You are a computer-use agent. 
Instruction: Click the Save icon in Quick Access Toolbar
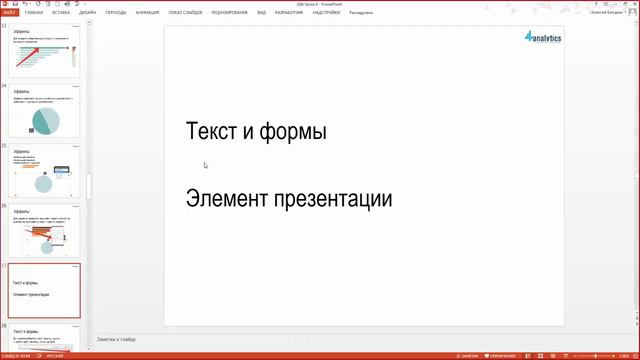coord(16,4)
